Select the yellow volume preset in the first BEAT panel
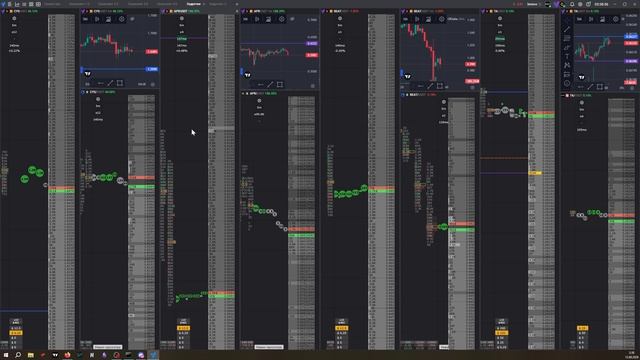The width and height of the screenshot is (640, 360). [x=342, y=328]
